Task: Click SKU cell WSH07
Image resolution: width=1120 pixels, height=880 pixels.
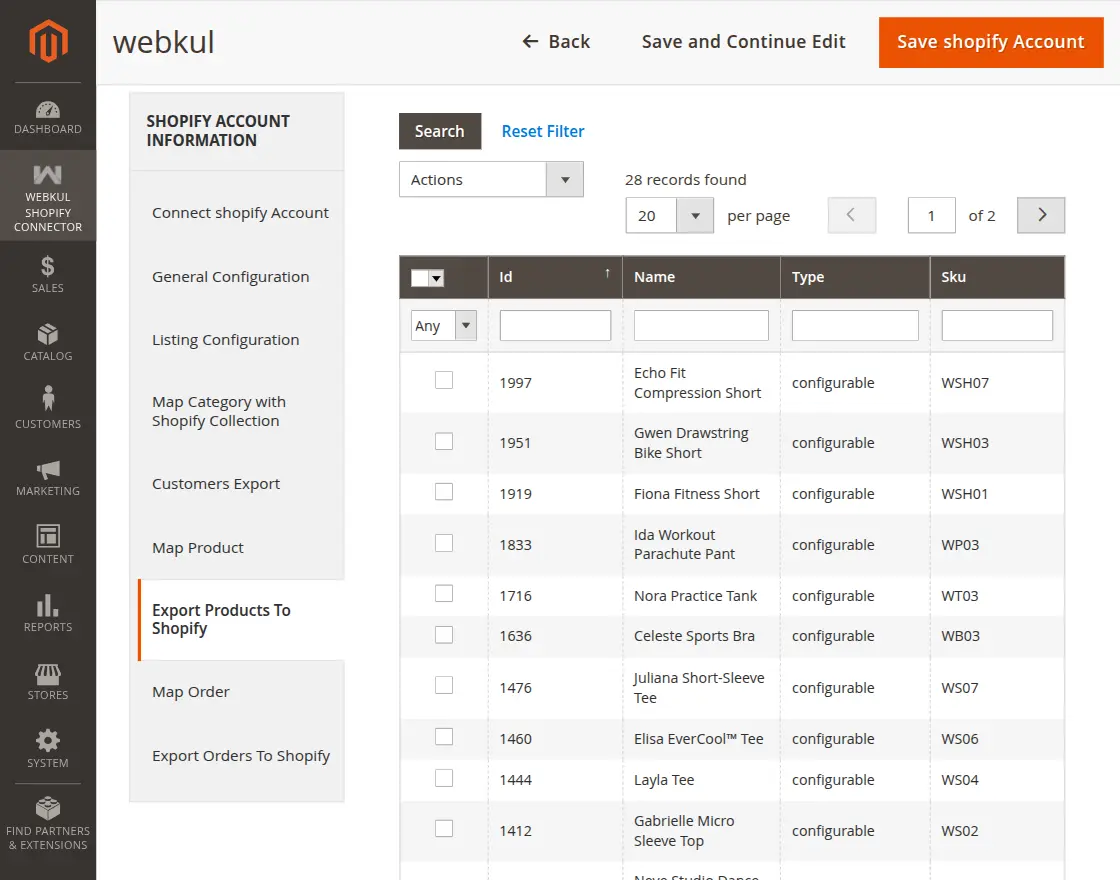Action: point(965,383)
